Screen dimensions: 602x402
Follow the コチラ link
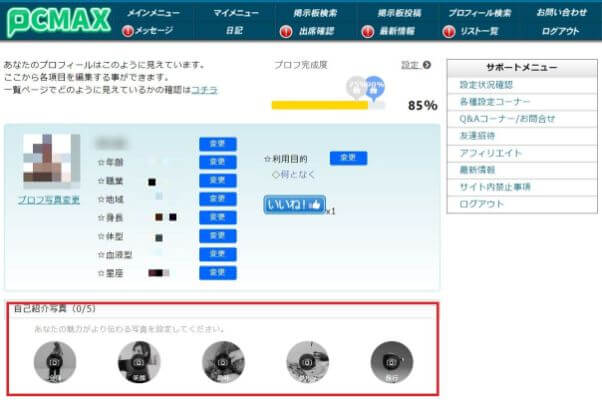click(x=204, y=90)
